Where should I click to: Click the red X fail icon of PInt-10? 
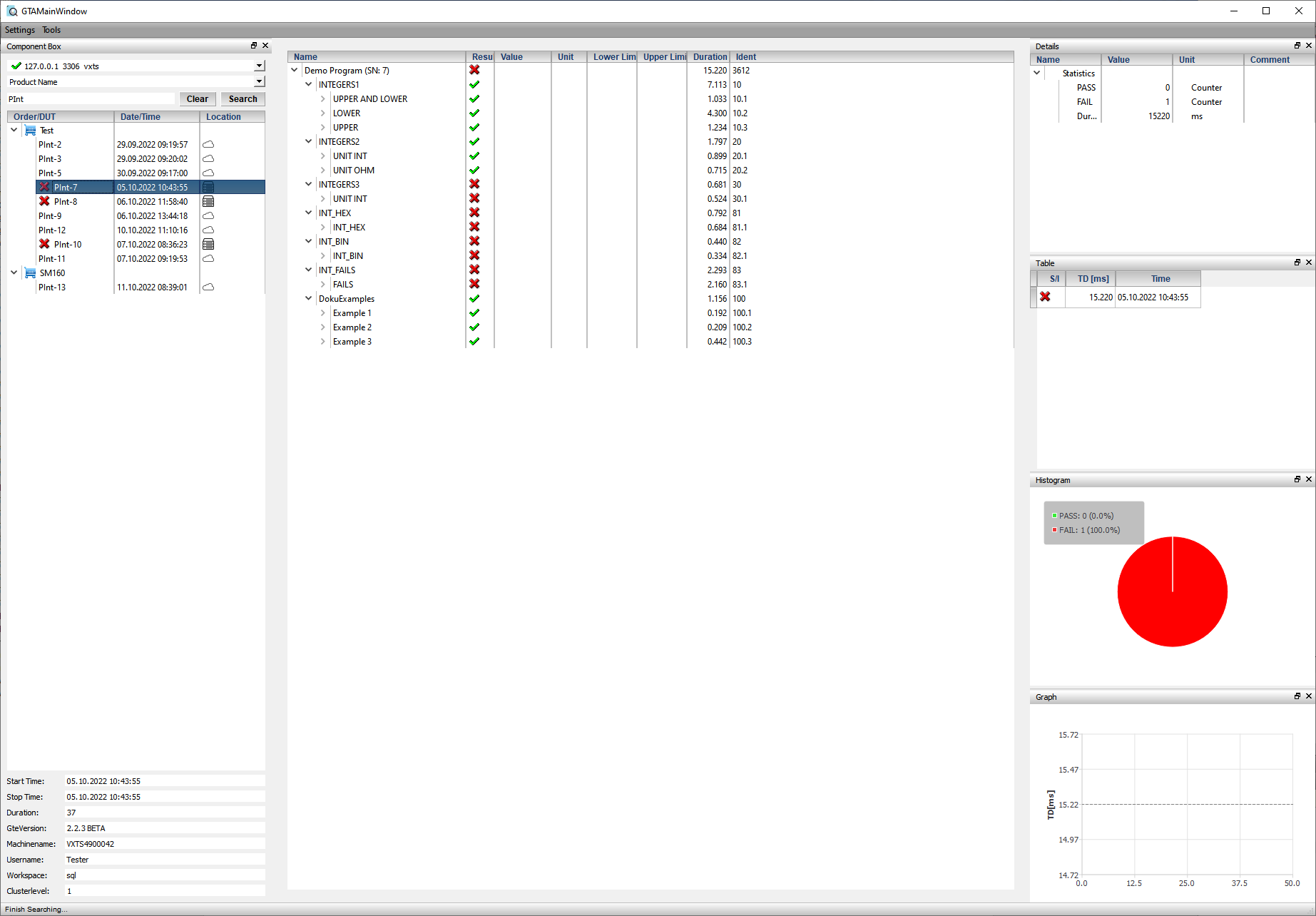point(44,244)
